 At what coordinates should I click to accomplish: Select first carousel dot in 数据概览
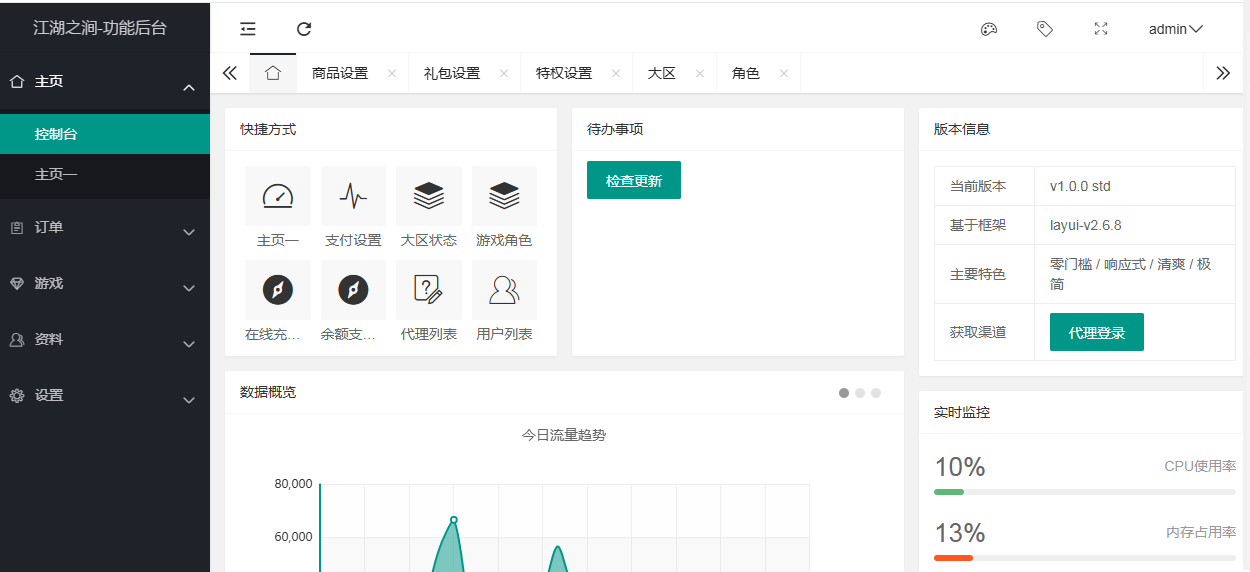pos(844,393)
